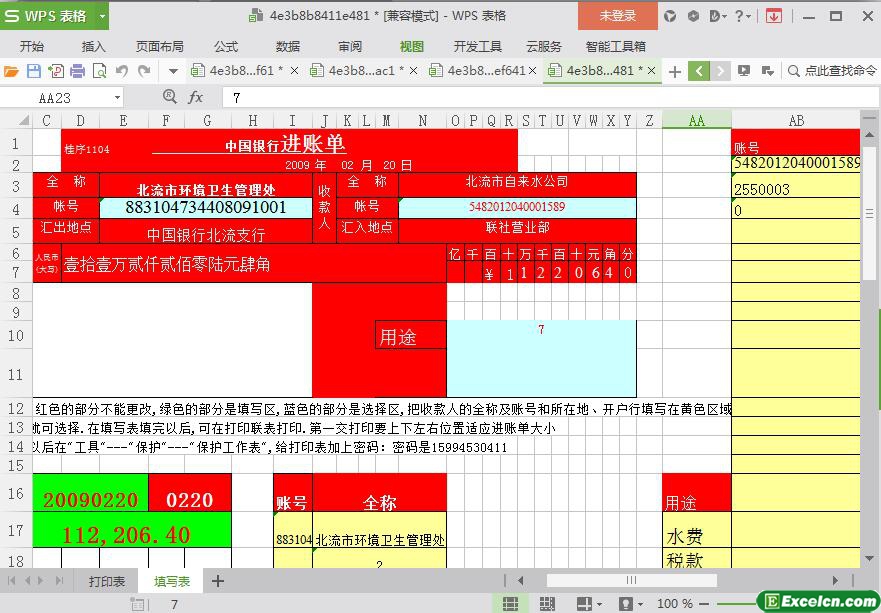
Task: Open the window list dropdown icon
Action: (x=768, y=71)
